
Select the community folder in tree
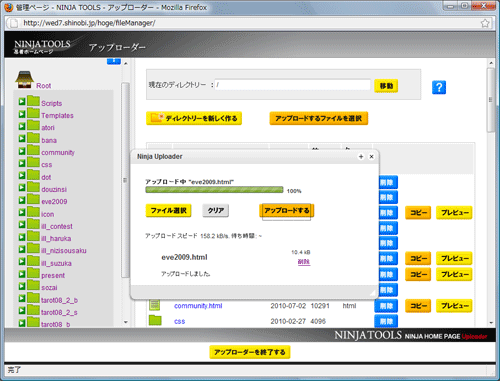(58, 152)
